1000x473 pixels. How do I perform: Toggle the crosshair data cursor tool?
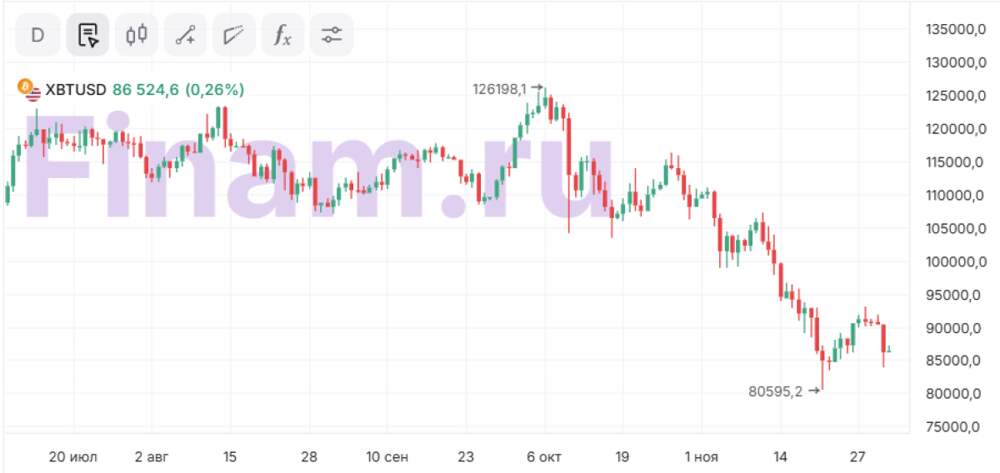point(88,35)
